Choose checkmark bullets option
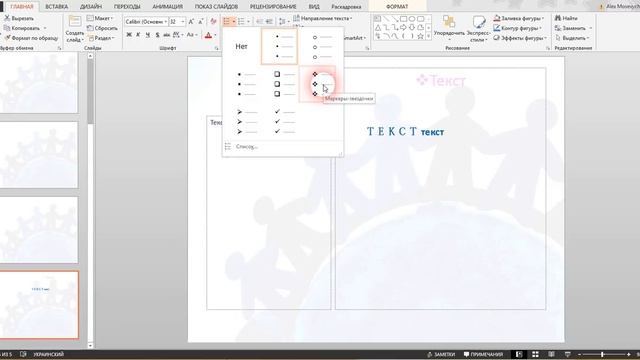This screenshot has width=640, height=360. pyautogui.click(x=284, y=122)
